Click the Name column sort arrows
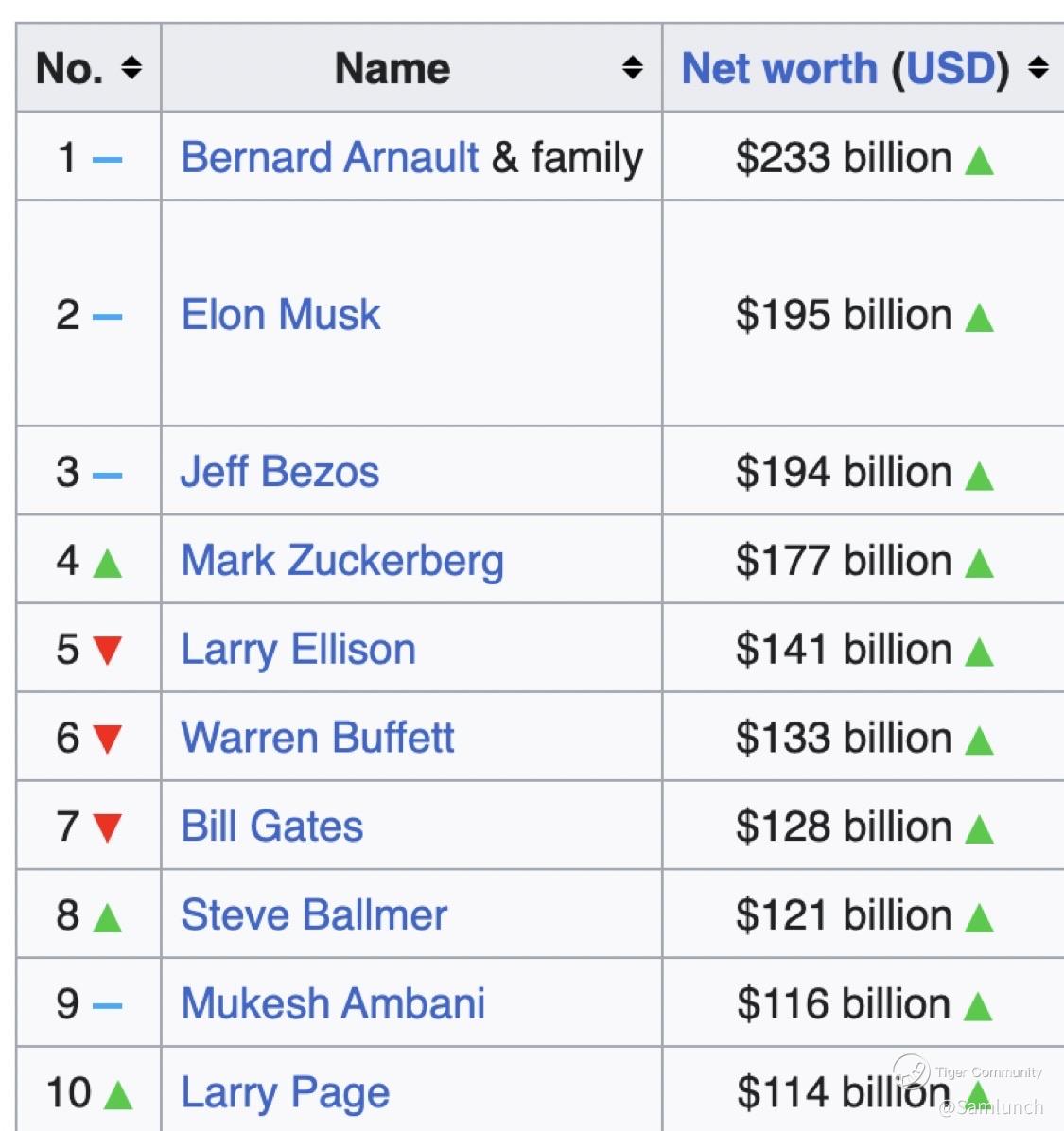 [x=633, y=68]
